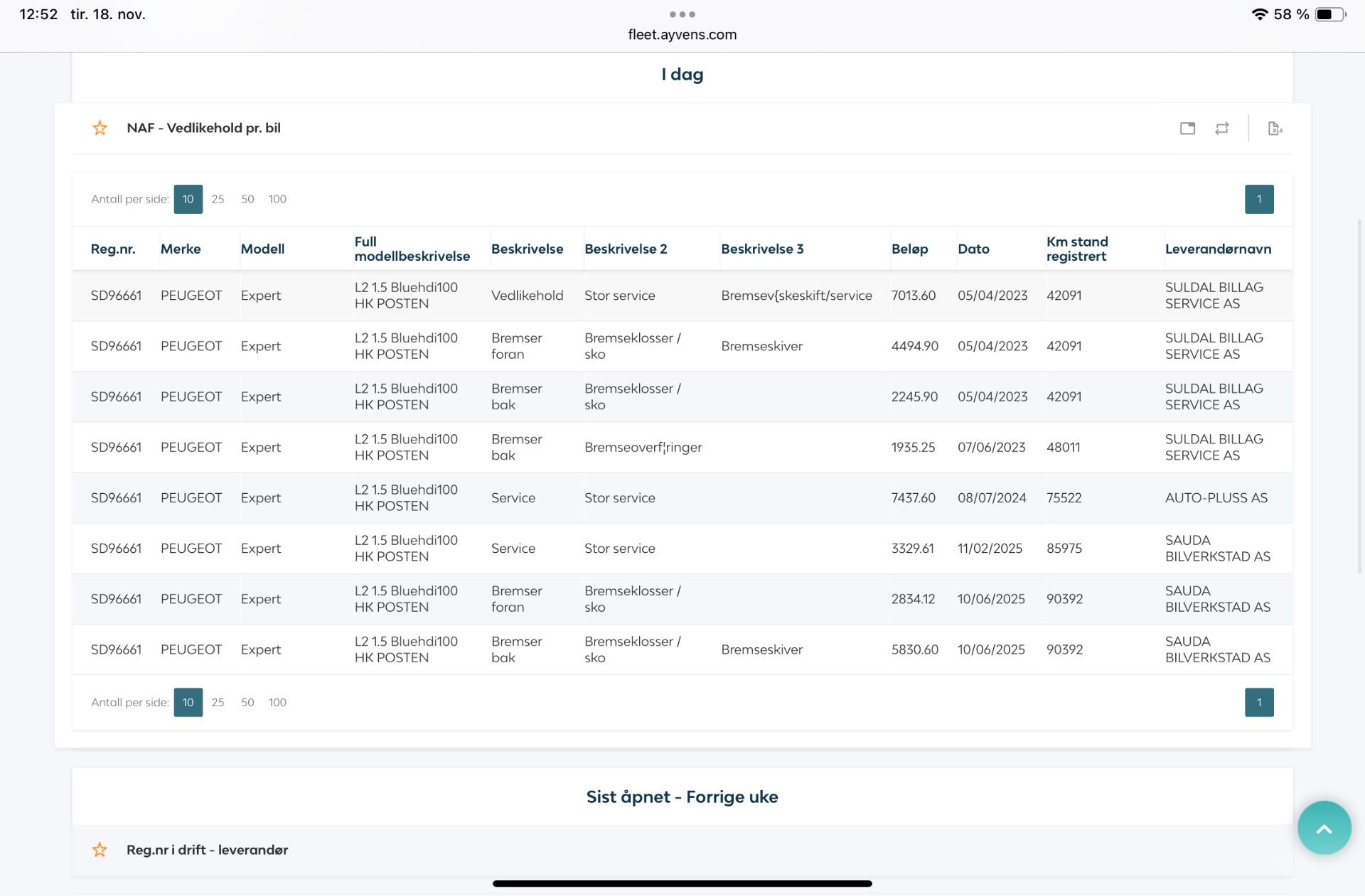Select 50 rows per page at top
This screenshot has width=1365, height=896.
[247, 199]
